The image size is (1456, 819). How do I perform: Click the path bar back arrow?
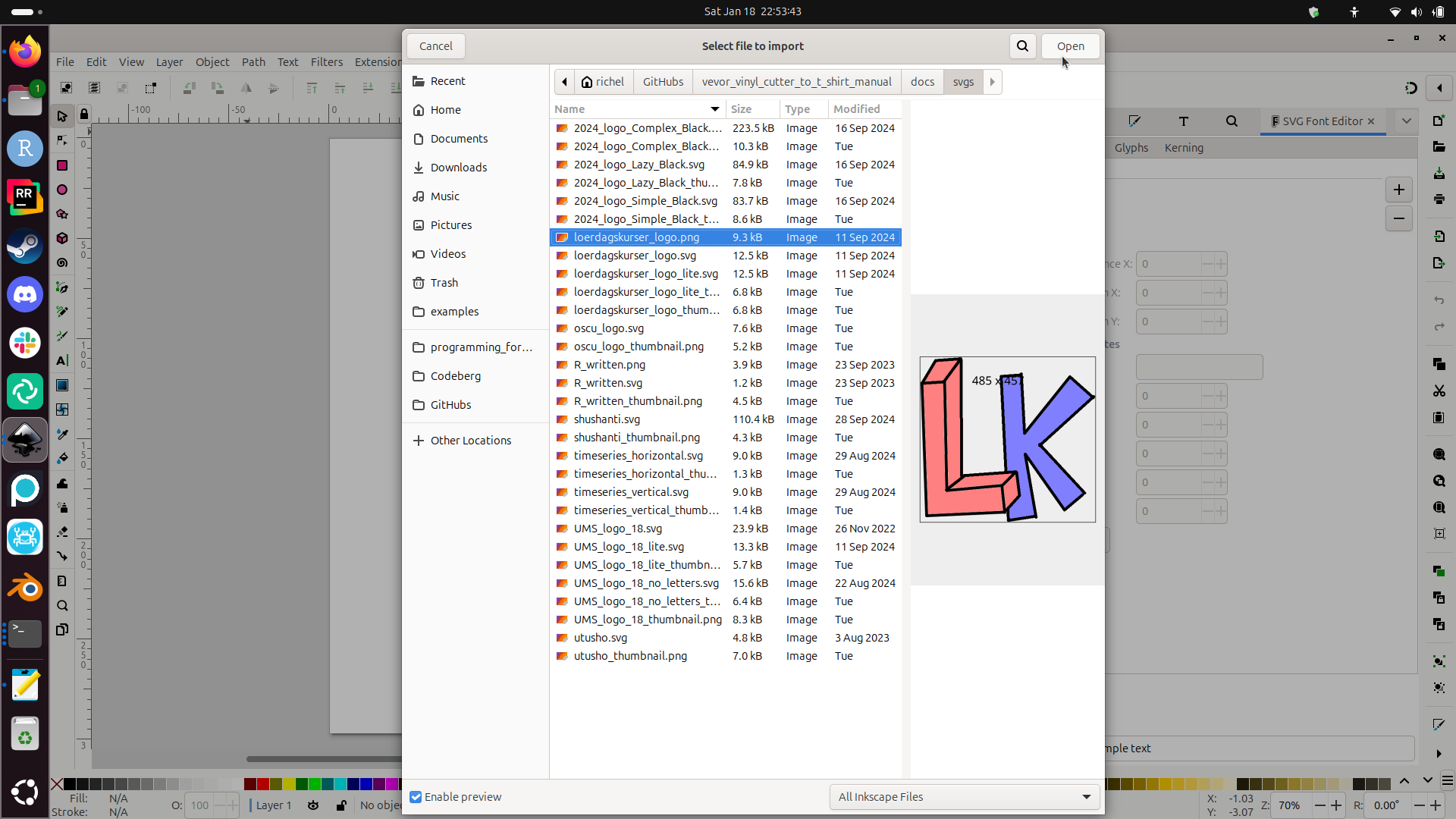click(x=564, y=82)
